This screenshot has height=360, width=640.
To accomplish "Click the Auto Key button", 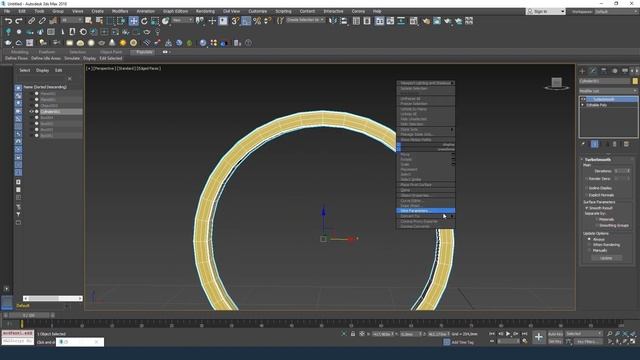I will [x=555, y=334].
